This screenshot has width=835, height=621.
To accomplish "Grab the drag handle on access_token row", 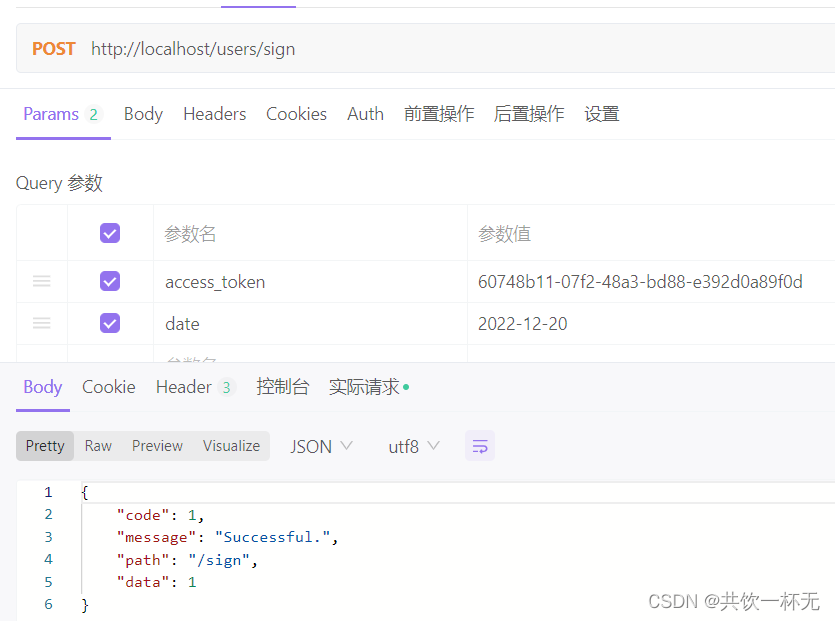I will click(x=41, y=281).
